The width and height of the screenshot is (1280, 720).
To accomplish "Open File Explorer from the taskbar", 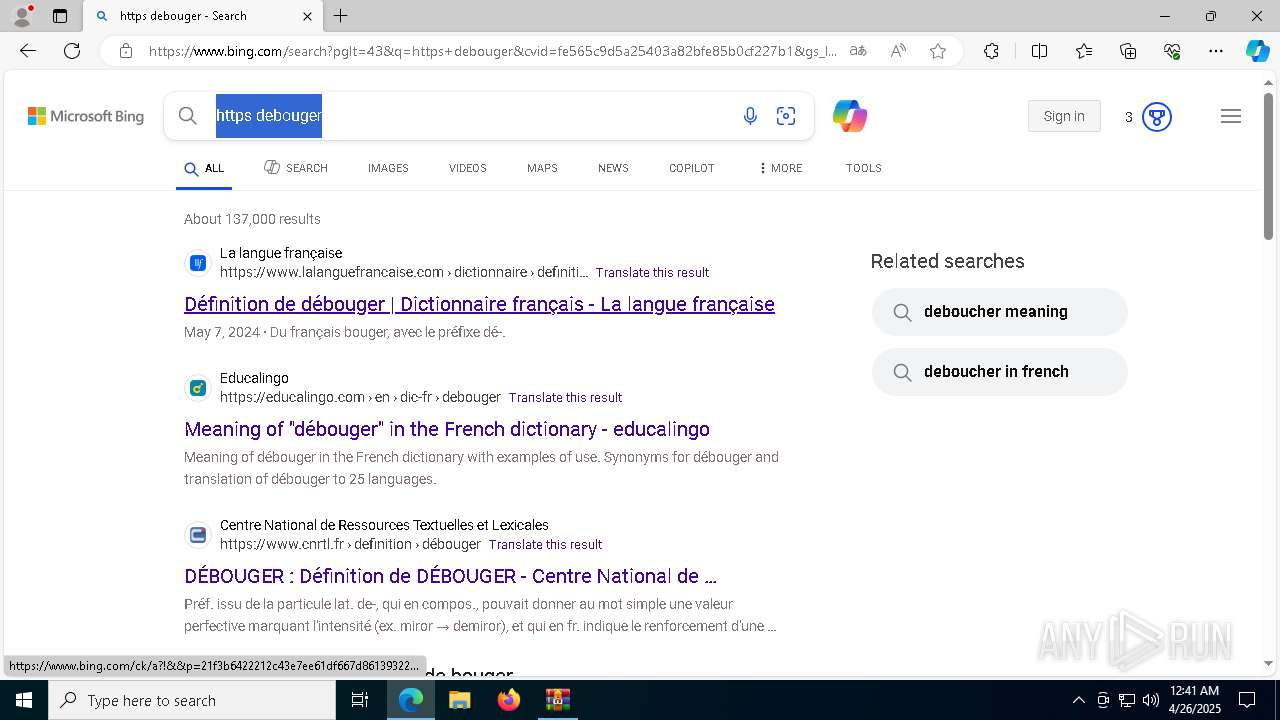I will coord(459,700).
